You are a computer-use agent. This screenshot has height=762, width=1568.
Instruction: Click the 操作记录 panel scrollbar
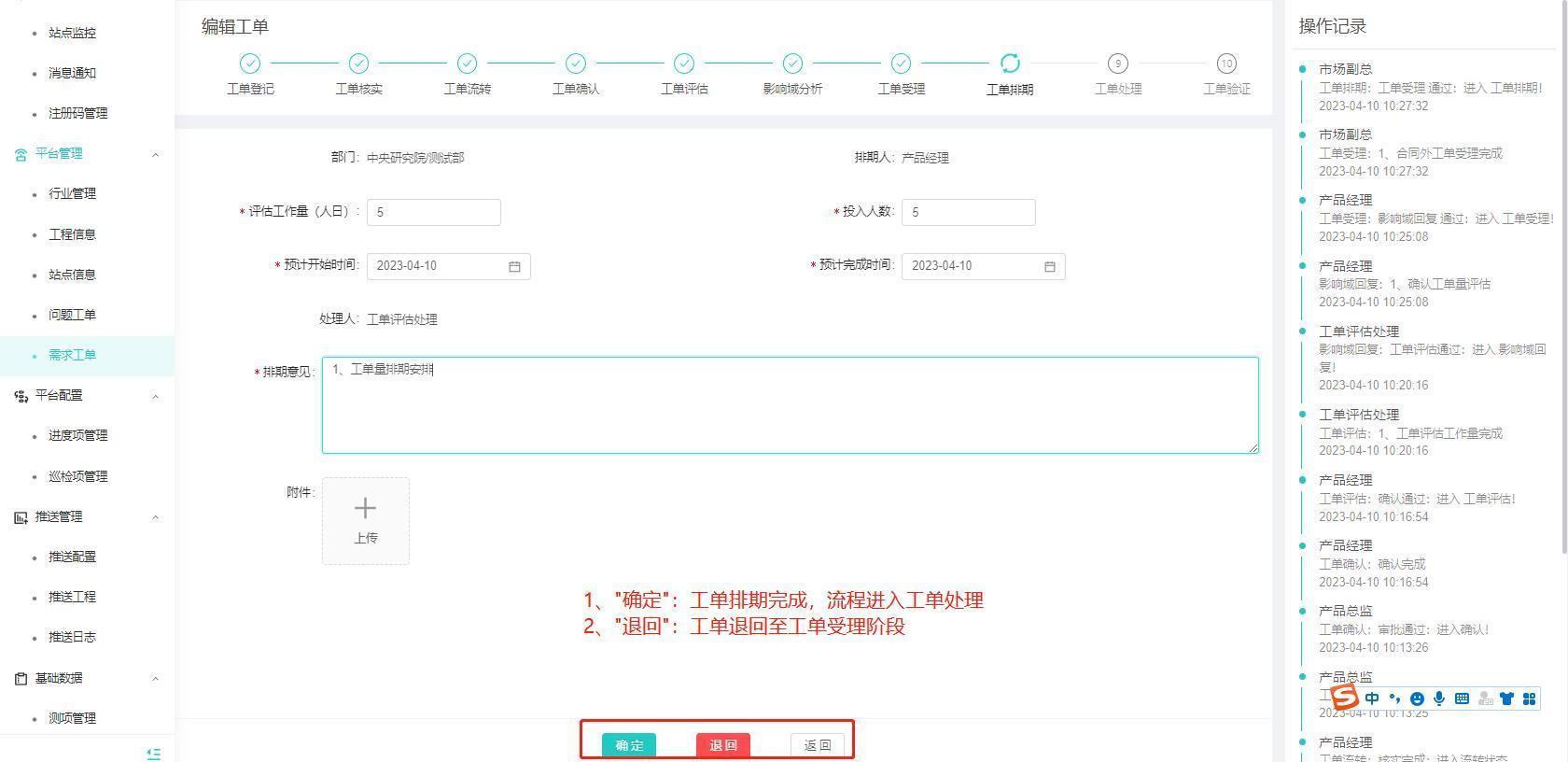1564,280
